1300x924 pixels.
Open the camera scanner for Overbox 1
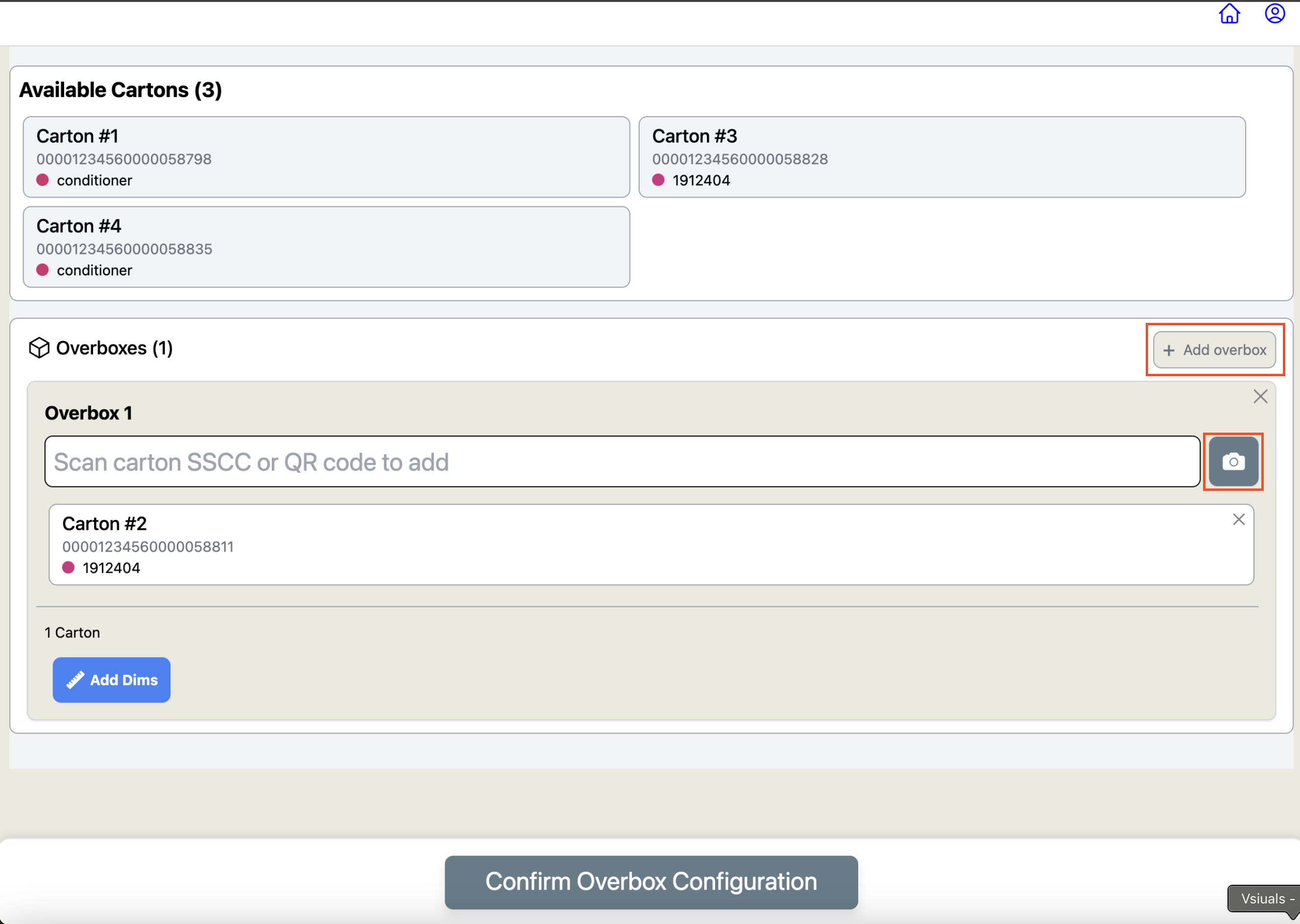pos(1233,462)
